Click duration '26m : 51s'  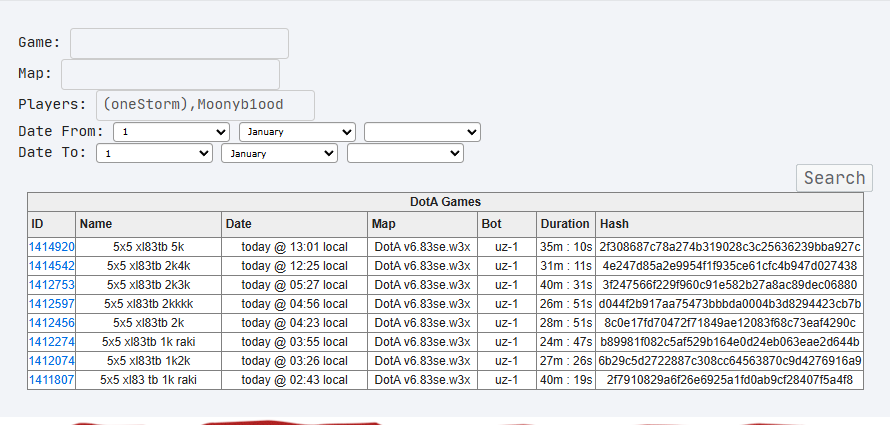(x=566, y=304)
